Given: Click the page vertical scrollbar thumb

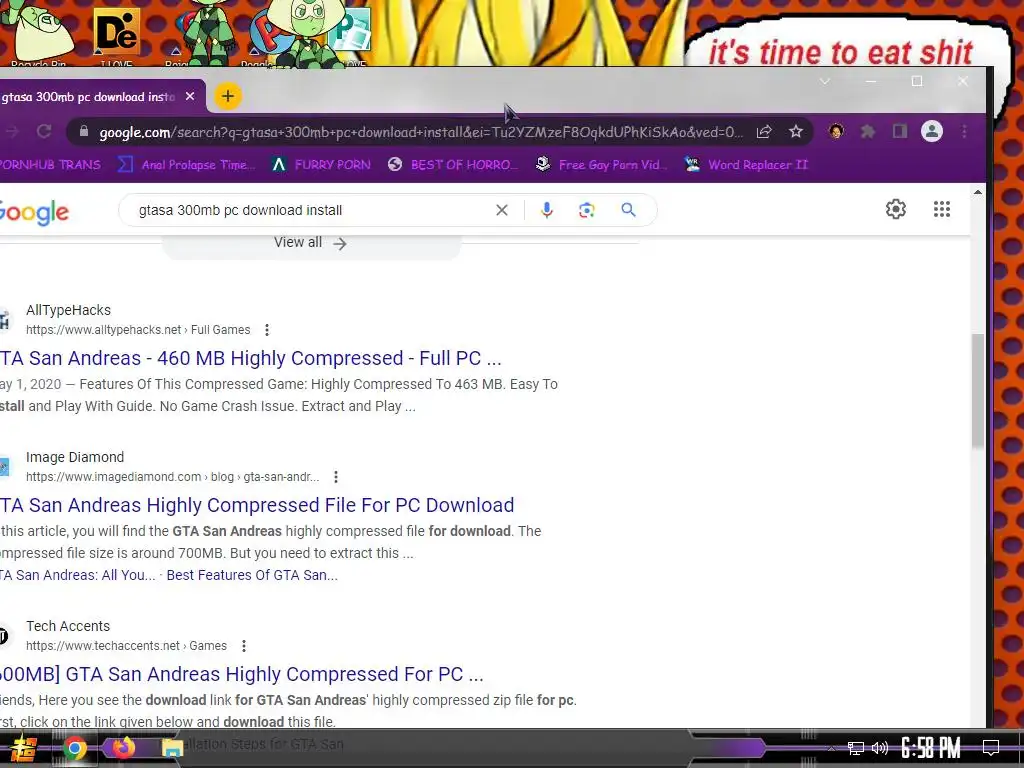Looking at the screenshot, I should tap(977, 391).
